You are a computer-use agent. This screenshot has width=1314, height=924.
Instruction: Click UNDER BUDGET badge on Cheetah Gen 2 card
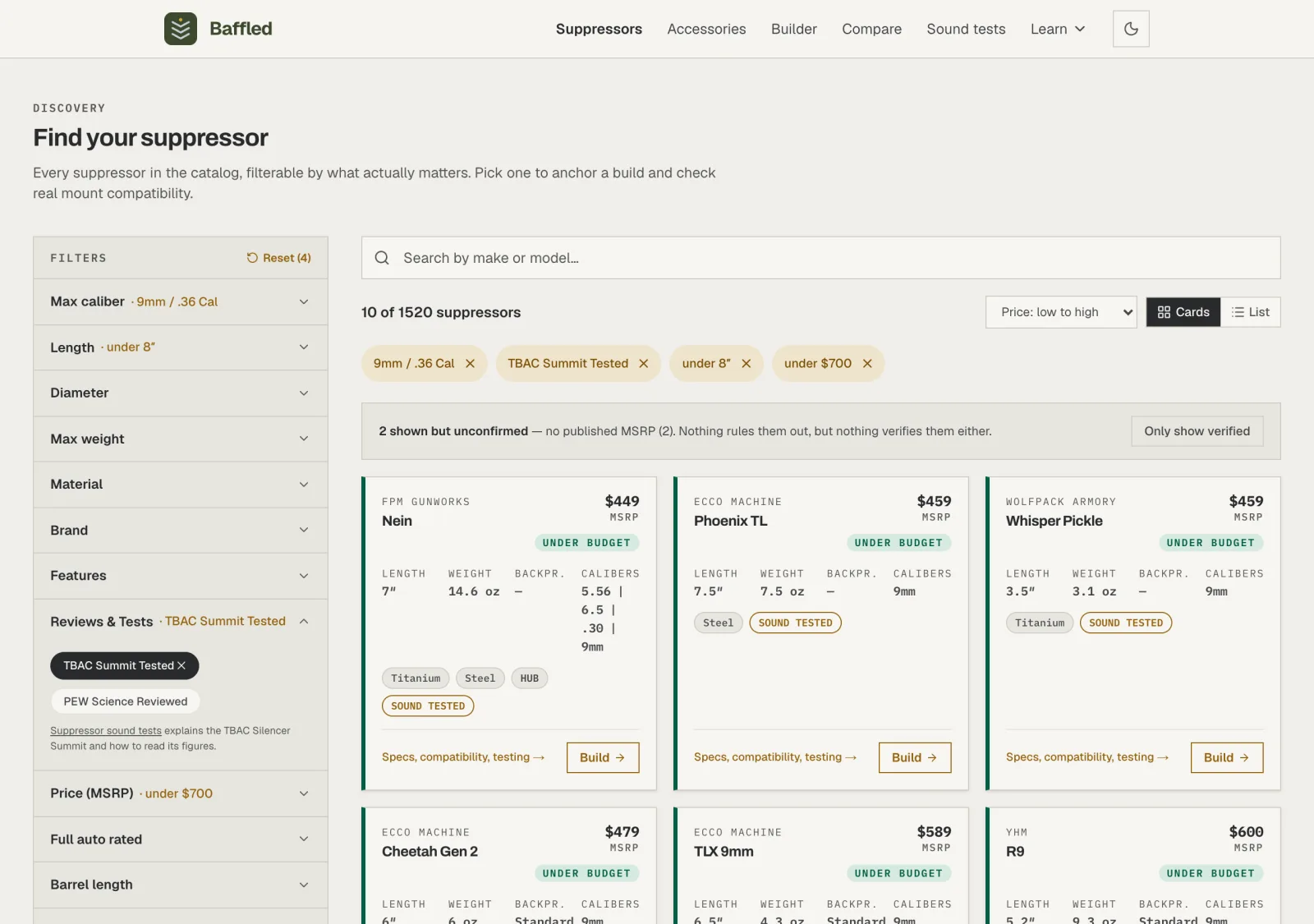click(586, 874)
